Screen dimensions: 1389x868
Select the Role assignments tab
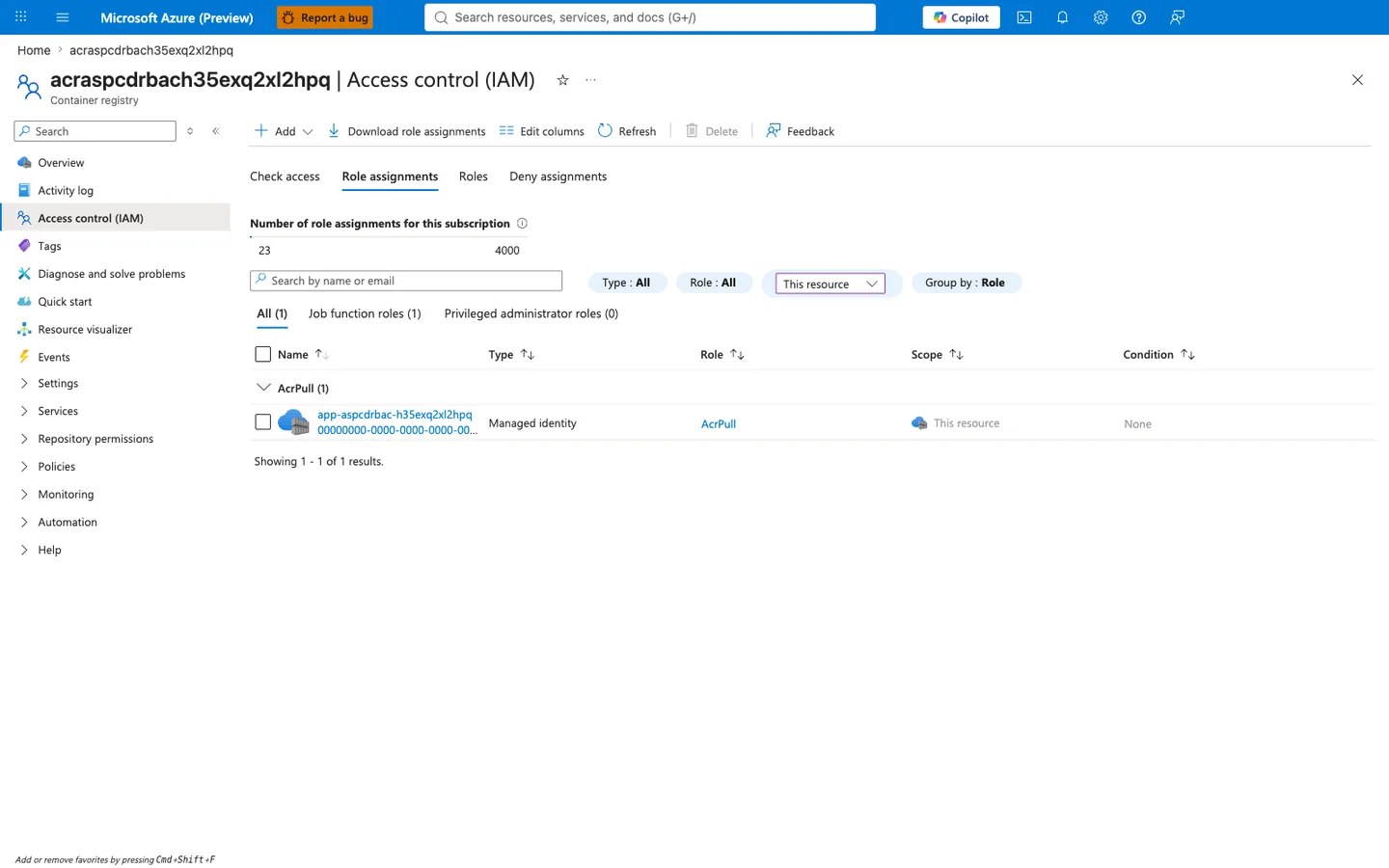tap(390, 176)
